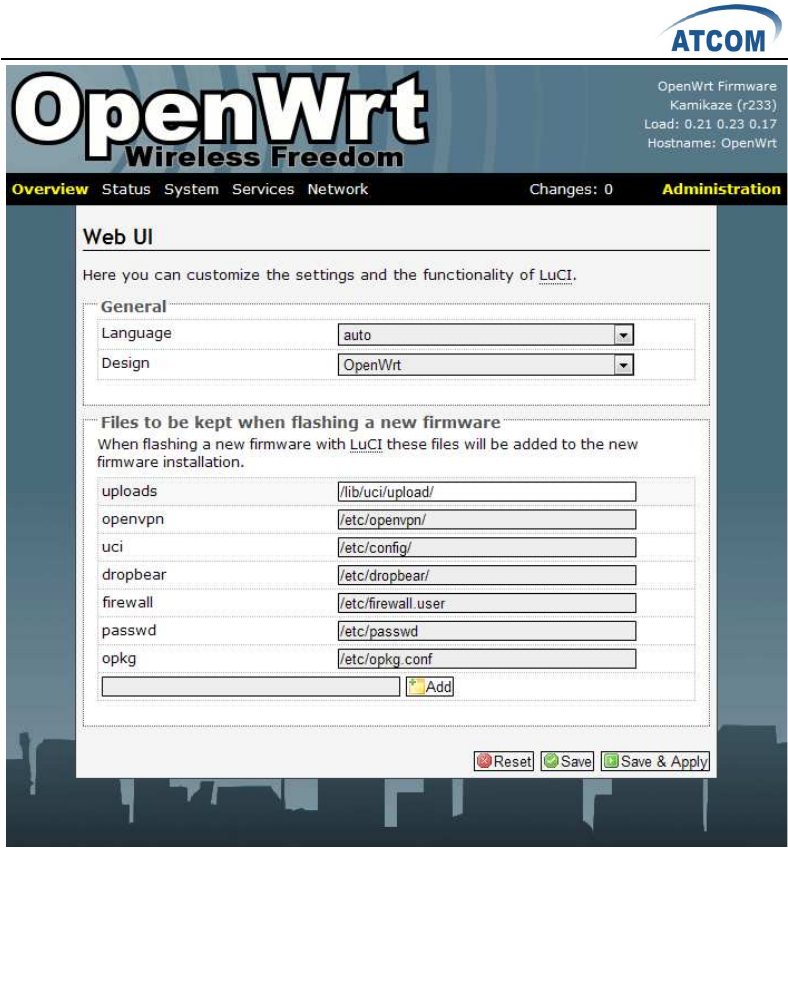
Task: Click the uci label
Action: [x=112, y=547]
